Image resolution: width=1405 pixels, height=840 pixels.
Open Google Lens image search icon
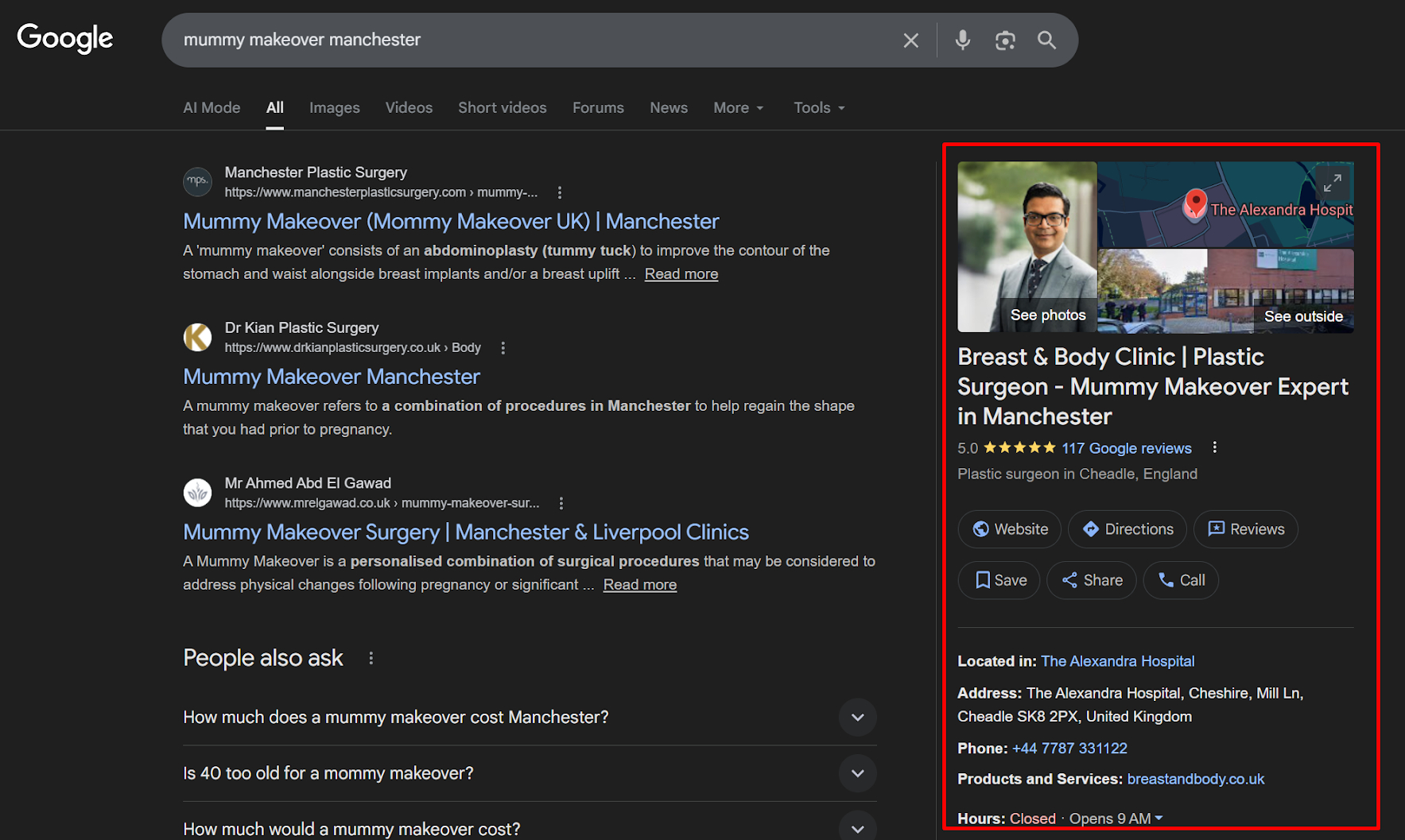(x=1005, y=41)
